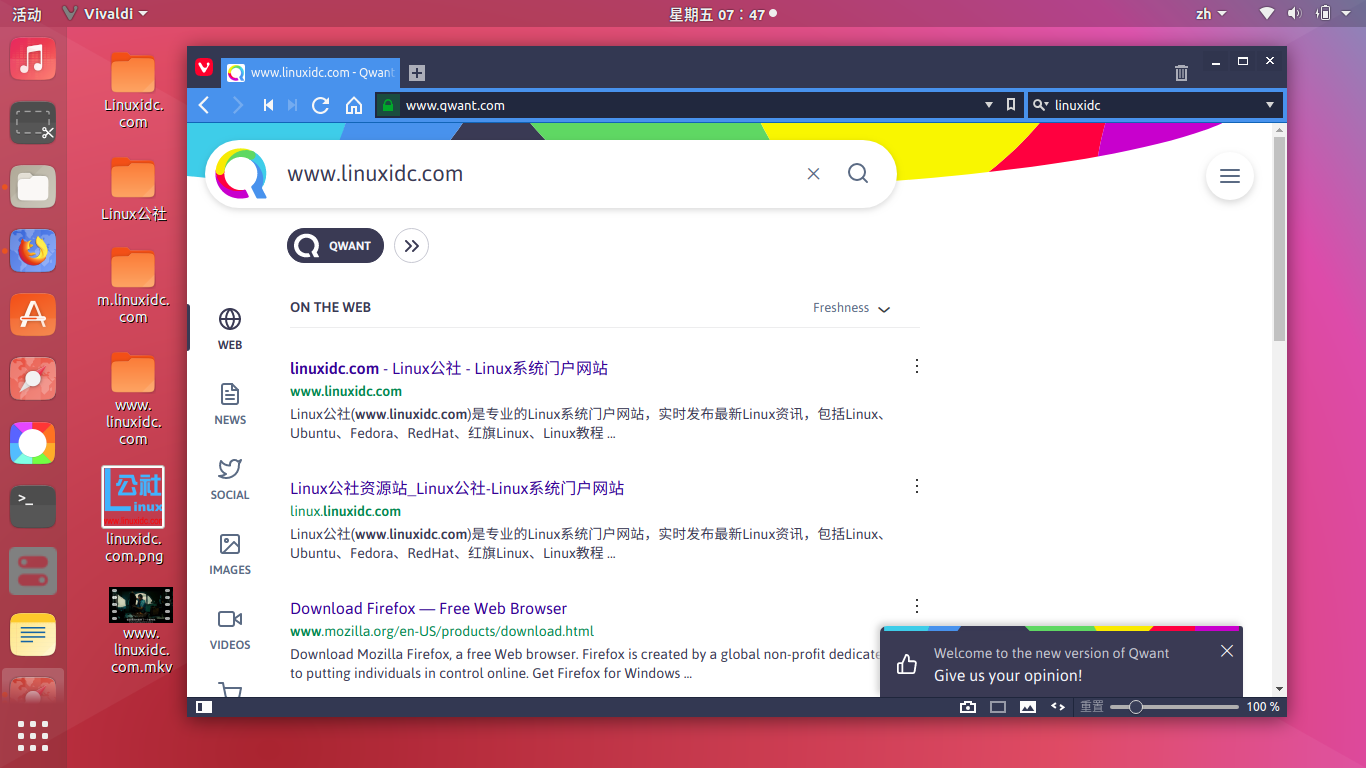
Task: Select the SOCIAL search category
Action: pos(230,479)
